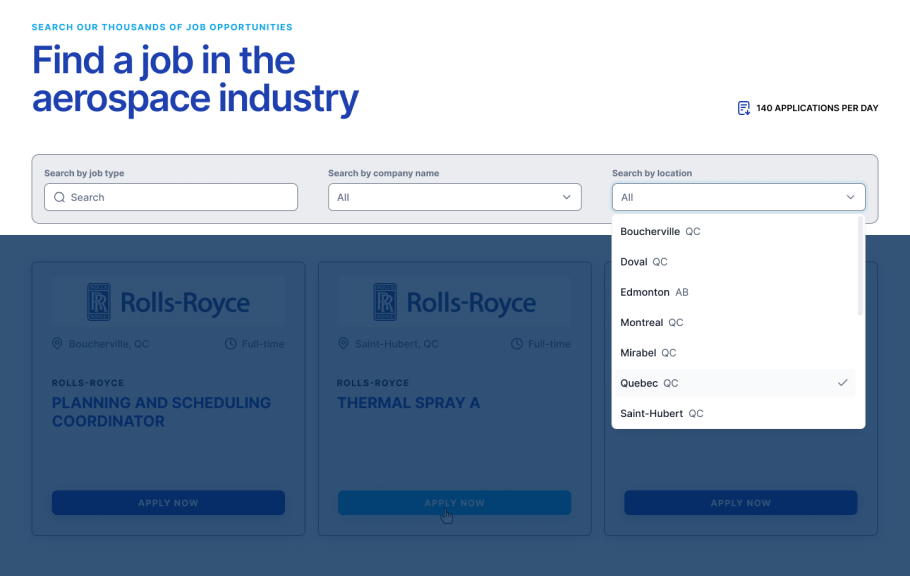Image resolution: width=910 pixels, height=576 pixels.
Task: Click the checkmark next to Quebec
Action: [x=843, y=383]
